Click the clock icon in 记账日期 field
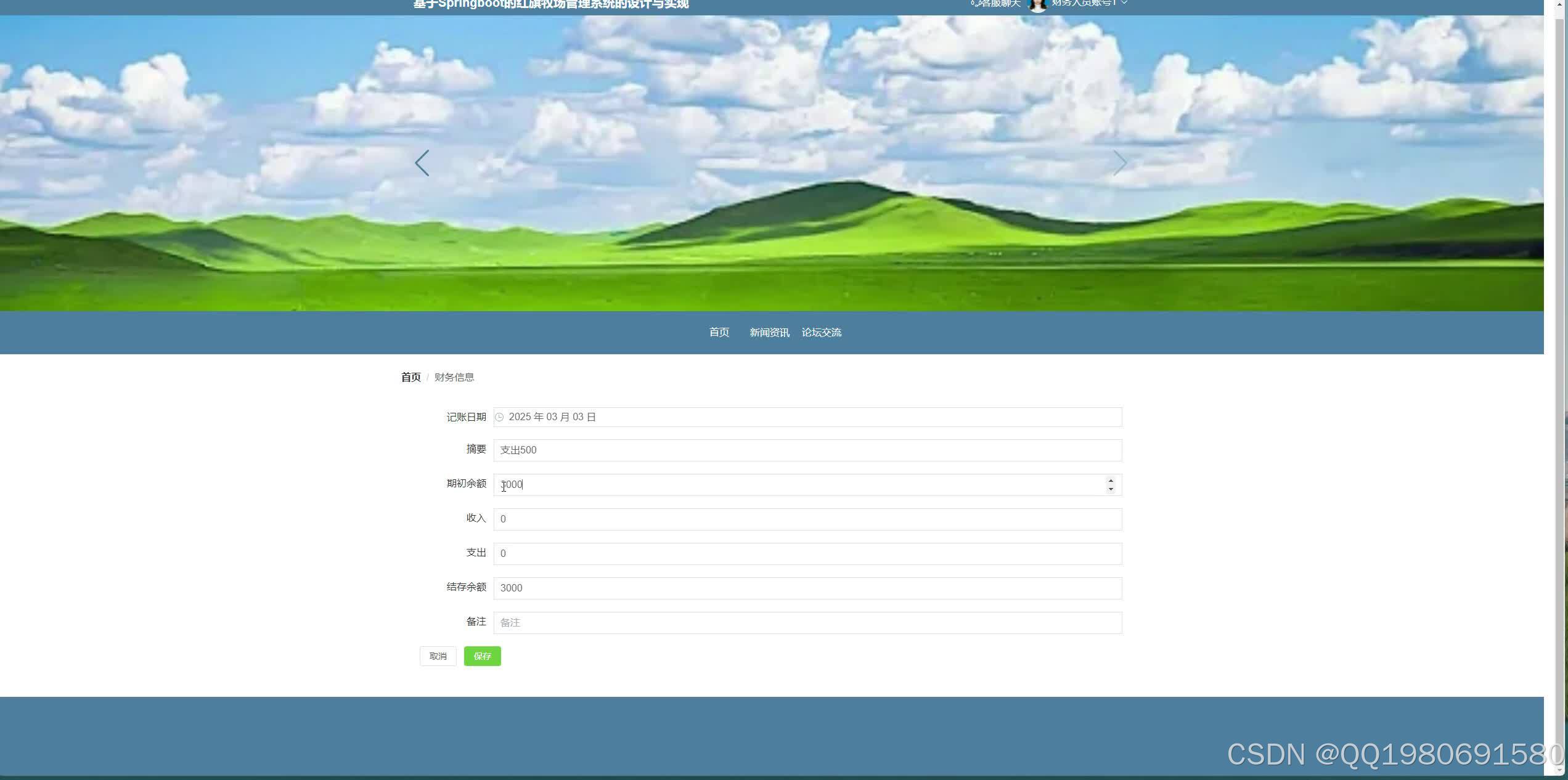This screenshot has width=1568, height=780. [500, 417]
